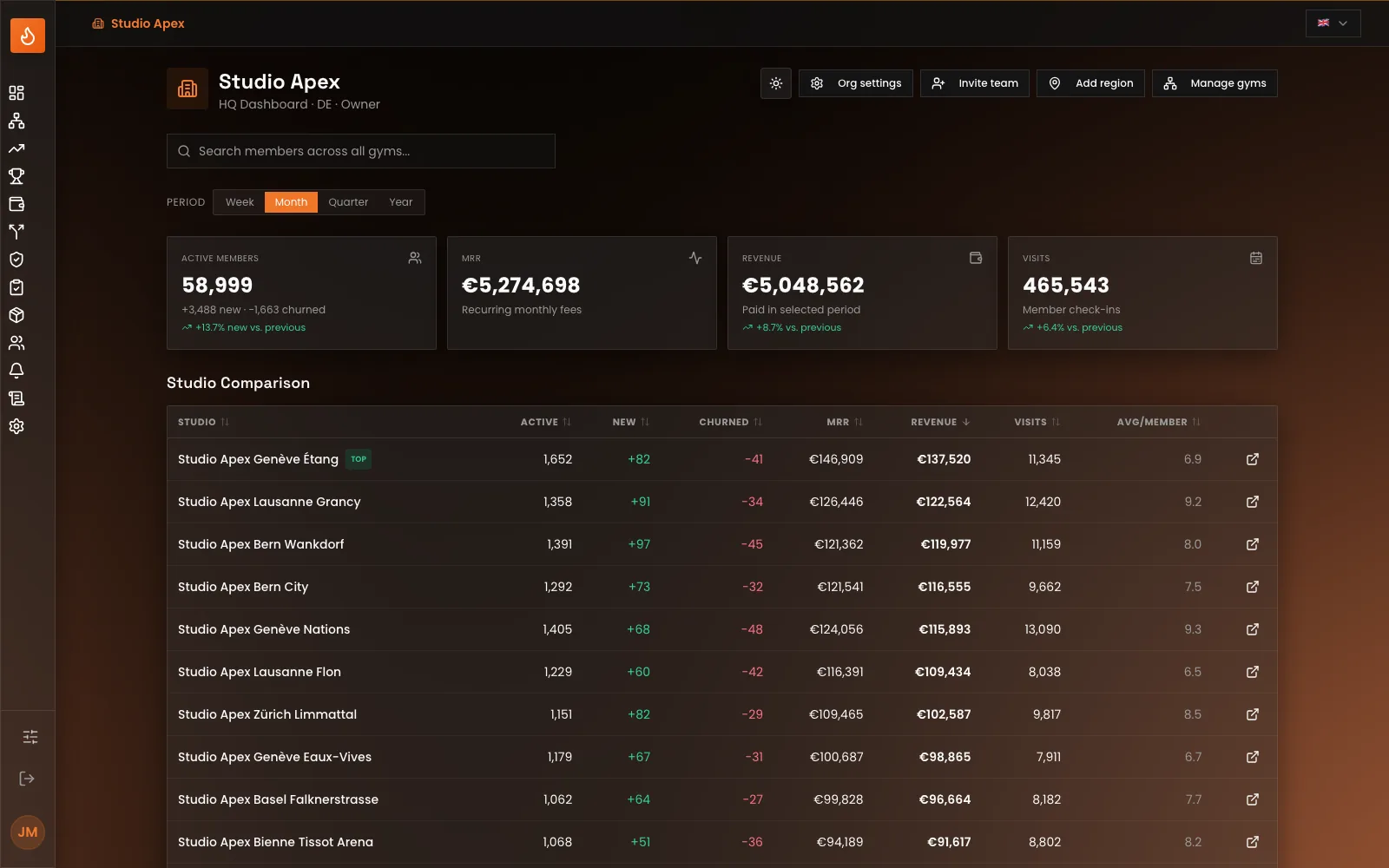Open the language flag dropdown
1389x868 pixels.
click(1333, 23)
